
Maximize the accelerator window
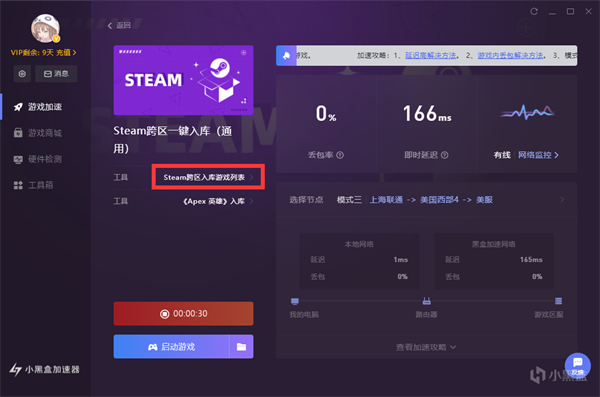[x=570, y=11]
